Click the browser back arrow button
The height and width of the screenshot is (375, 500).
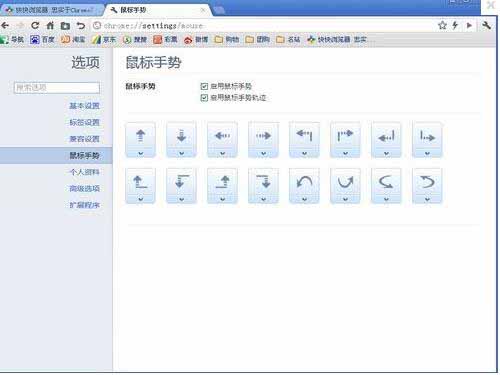[x=5, y=25]
